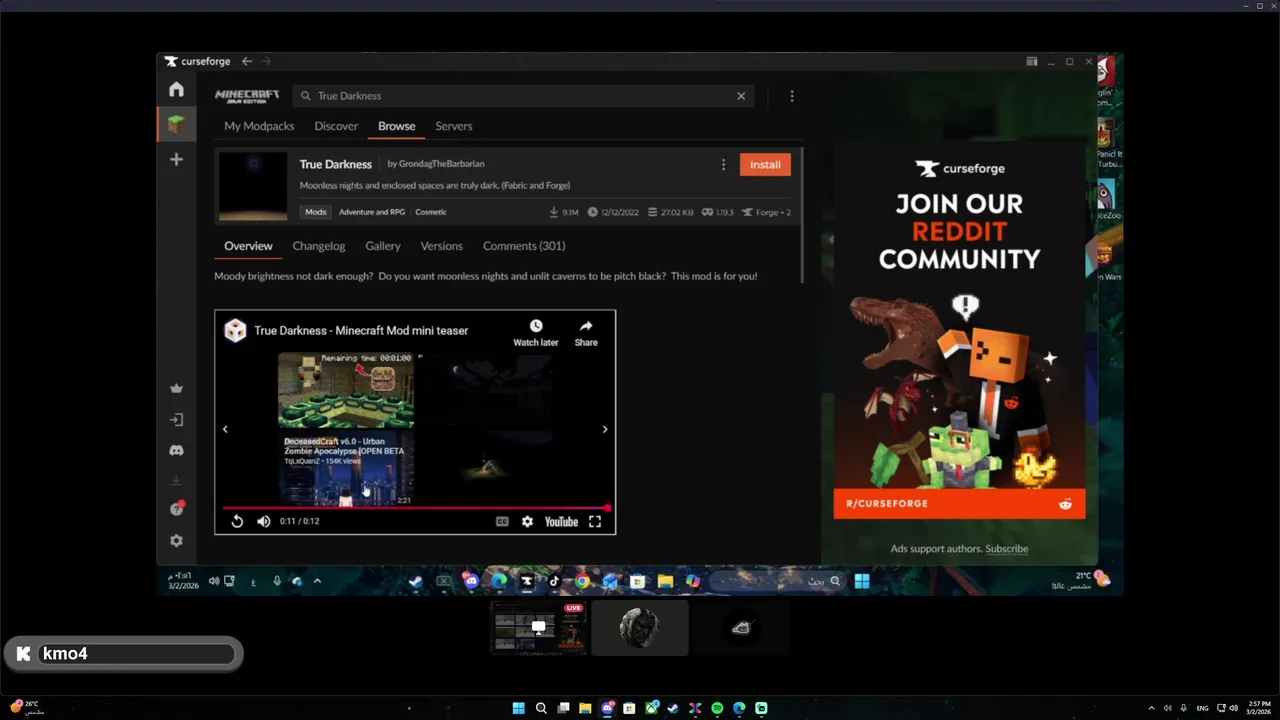Click the Mods category tag

(x=316, y=212)
